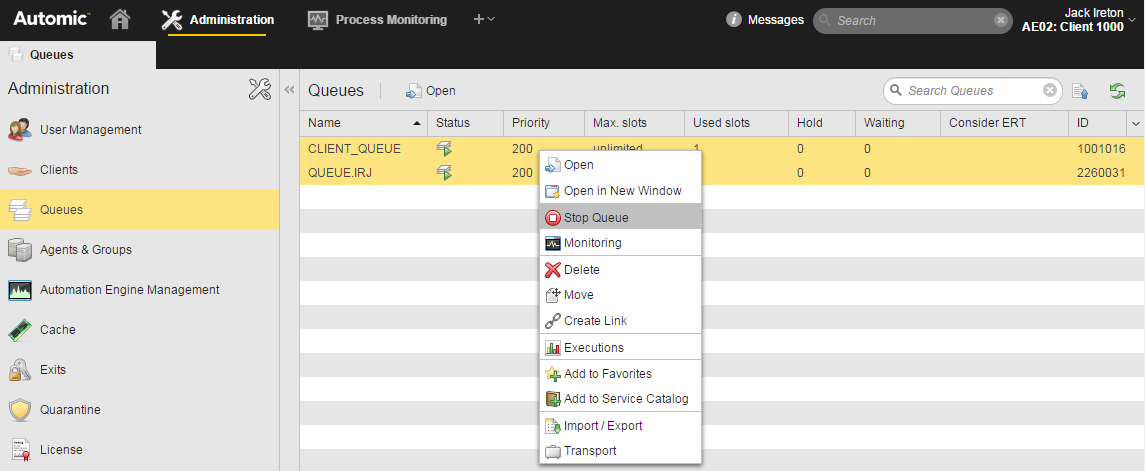
Task: Expand the Jack Ireton user menu
Action: coord(1132,19)
